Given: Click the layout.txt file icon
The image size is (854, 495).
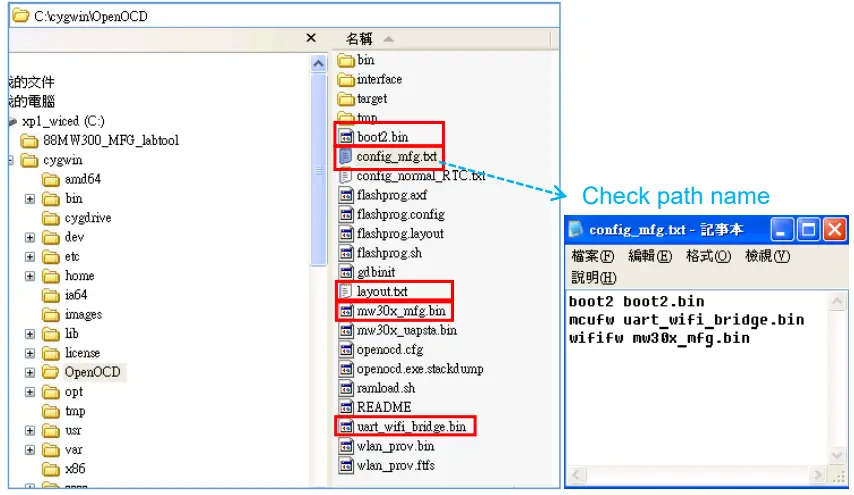Looking at the screenshot, I should (x=345, y=291).
